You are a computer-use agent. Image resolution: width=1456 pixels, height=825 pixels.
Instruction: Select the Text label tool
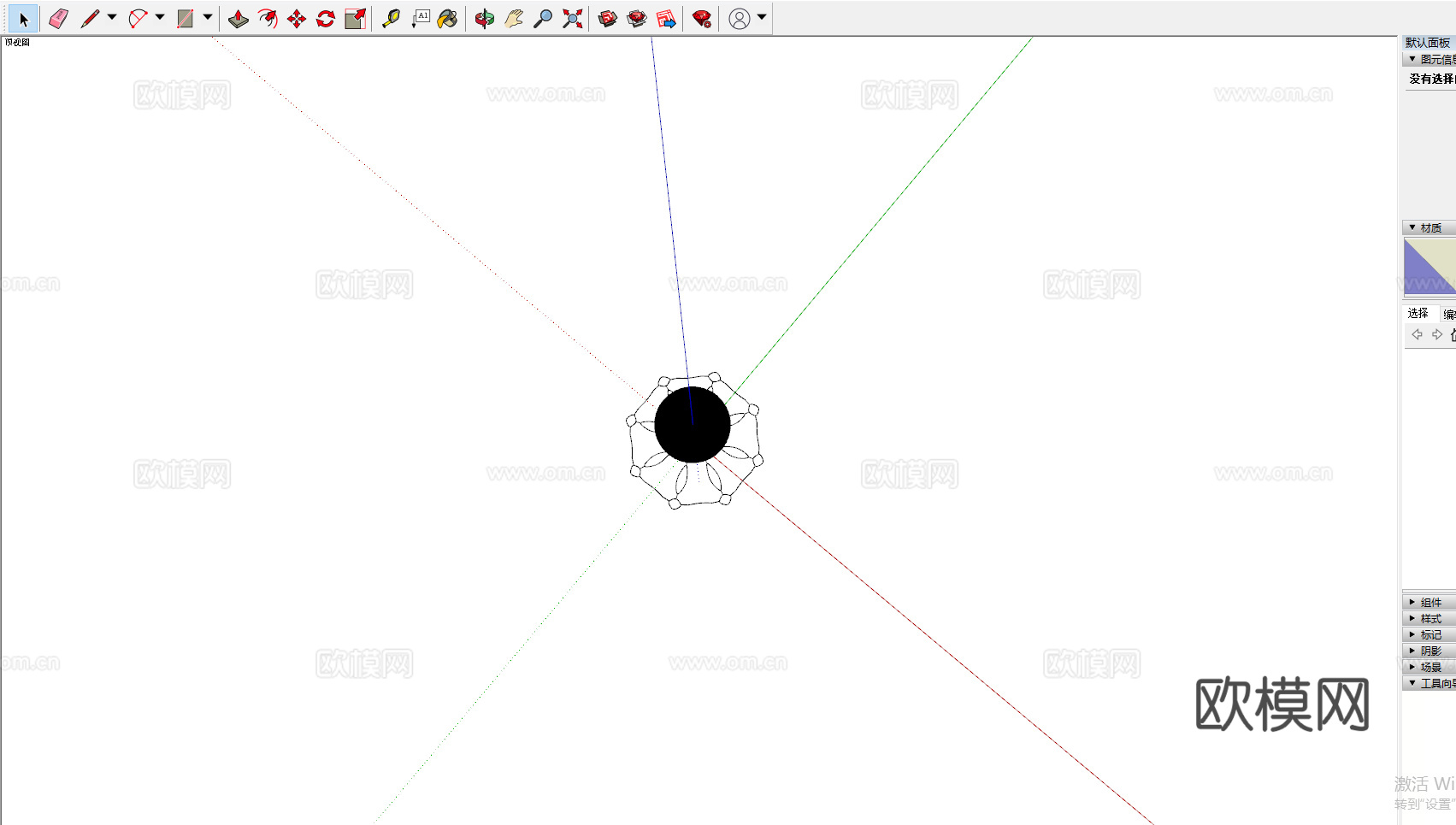421,19
